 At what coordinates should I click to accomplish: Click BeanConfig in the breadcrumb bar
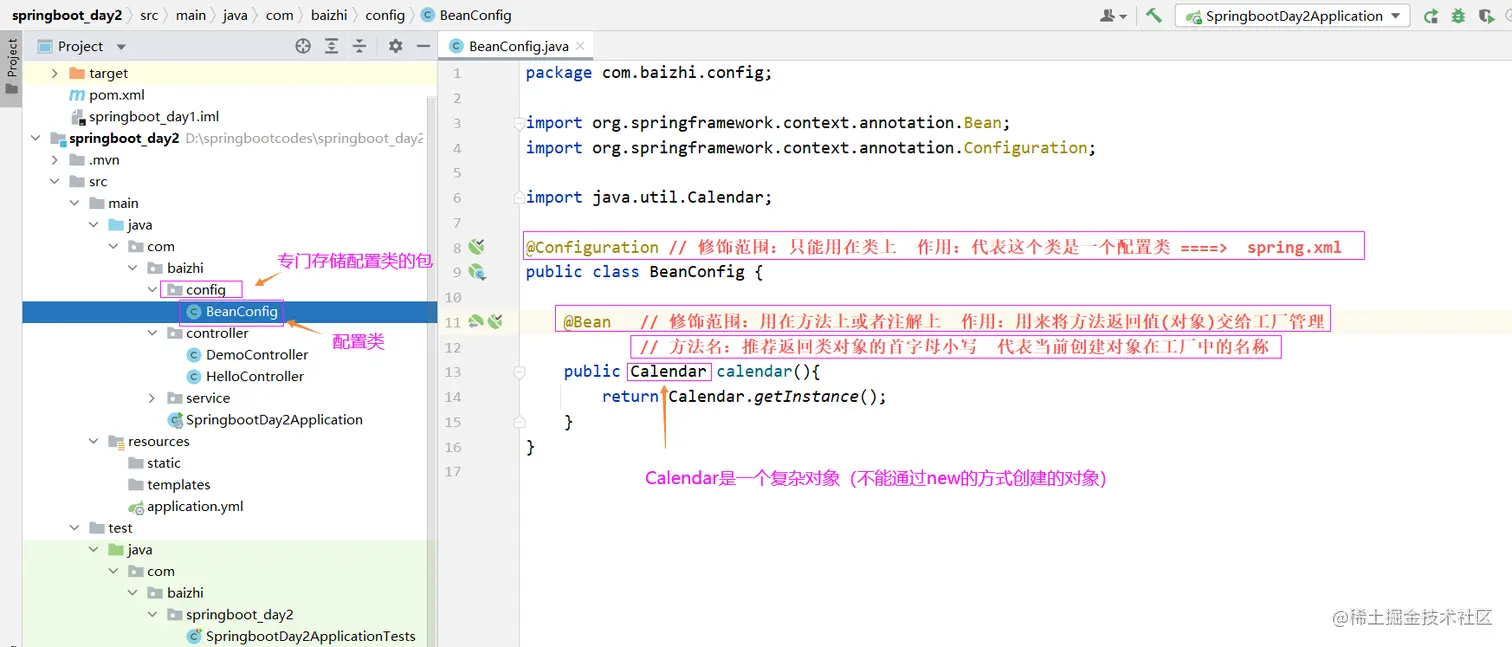point(475,15)
